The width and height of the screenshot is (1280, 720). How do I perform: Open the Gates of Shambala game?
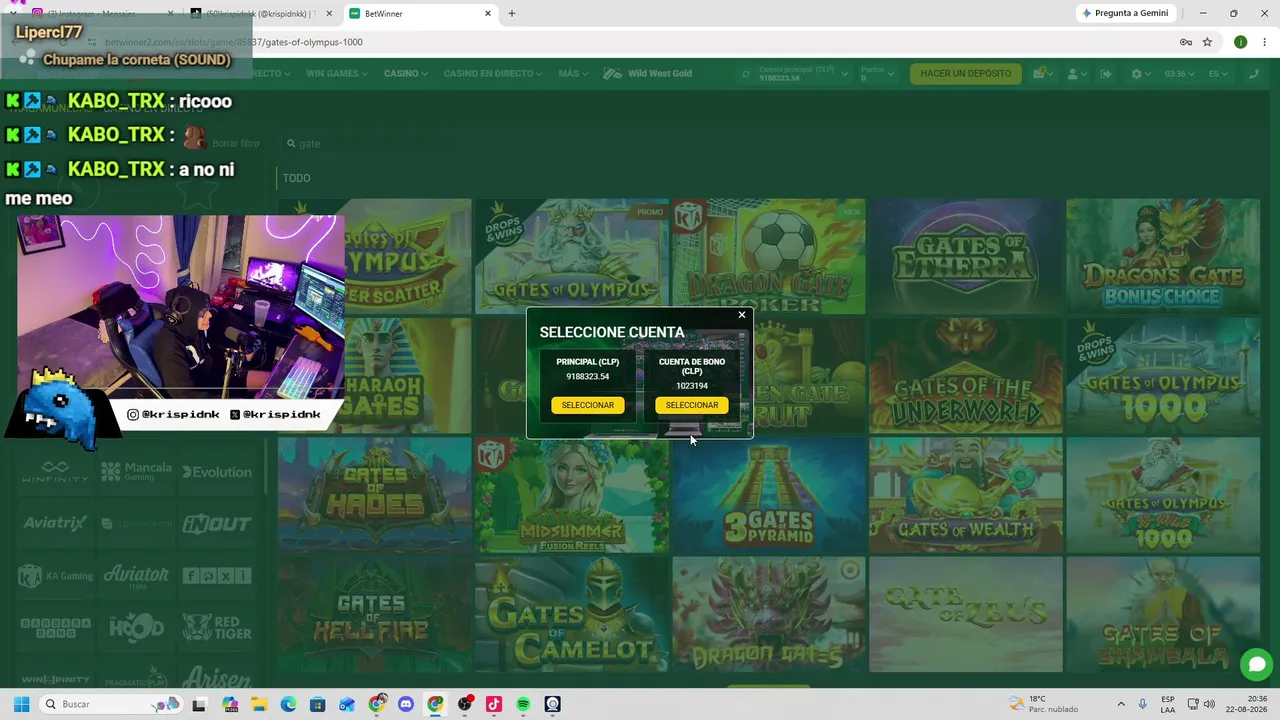[x=1163, y=615]
